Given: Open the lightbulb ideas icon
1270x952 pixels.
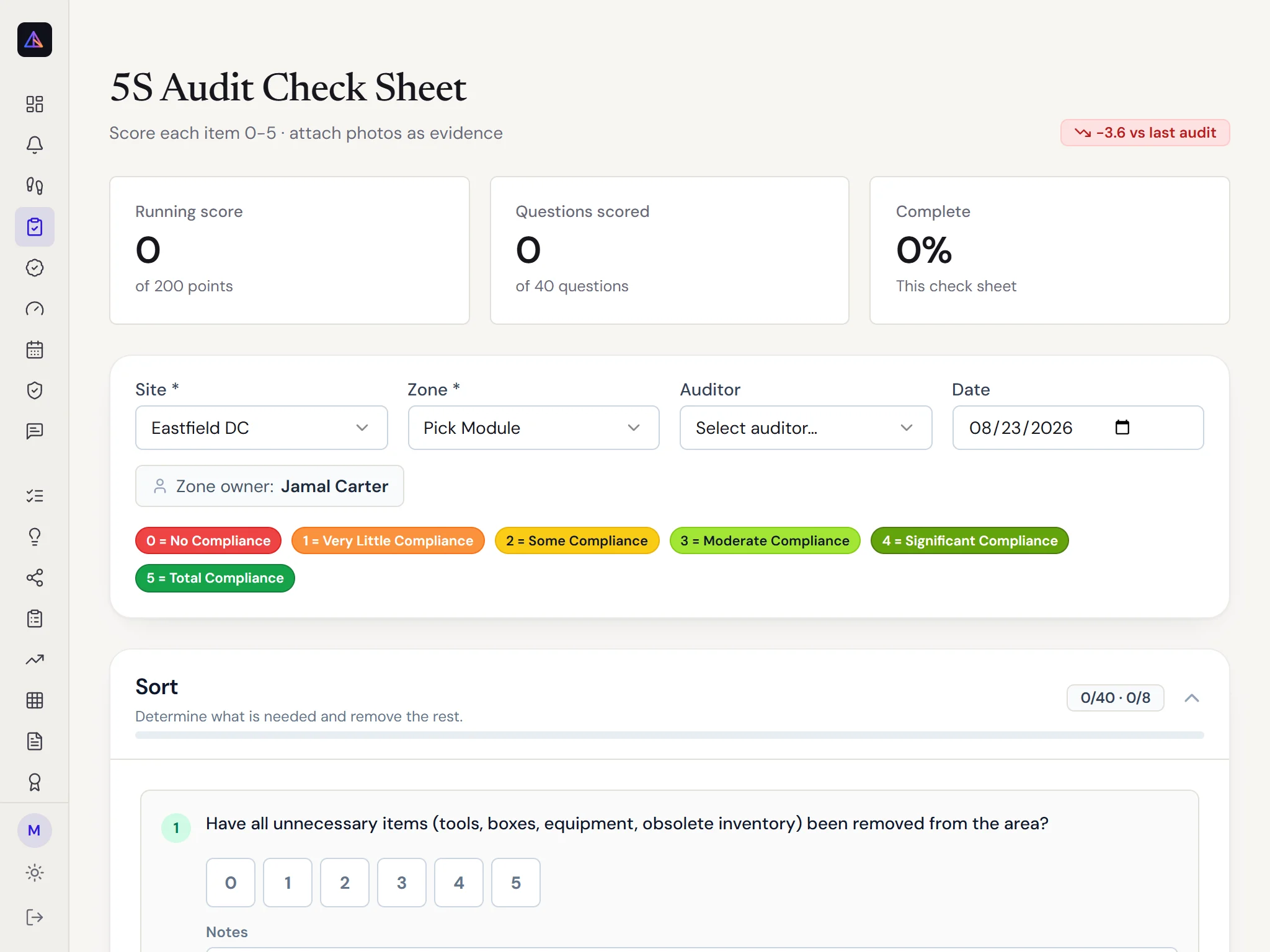Looking at the screenshot, I should click(x=35, y=537).
